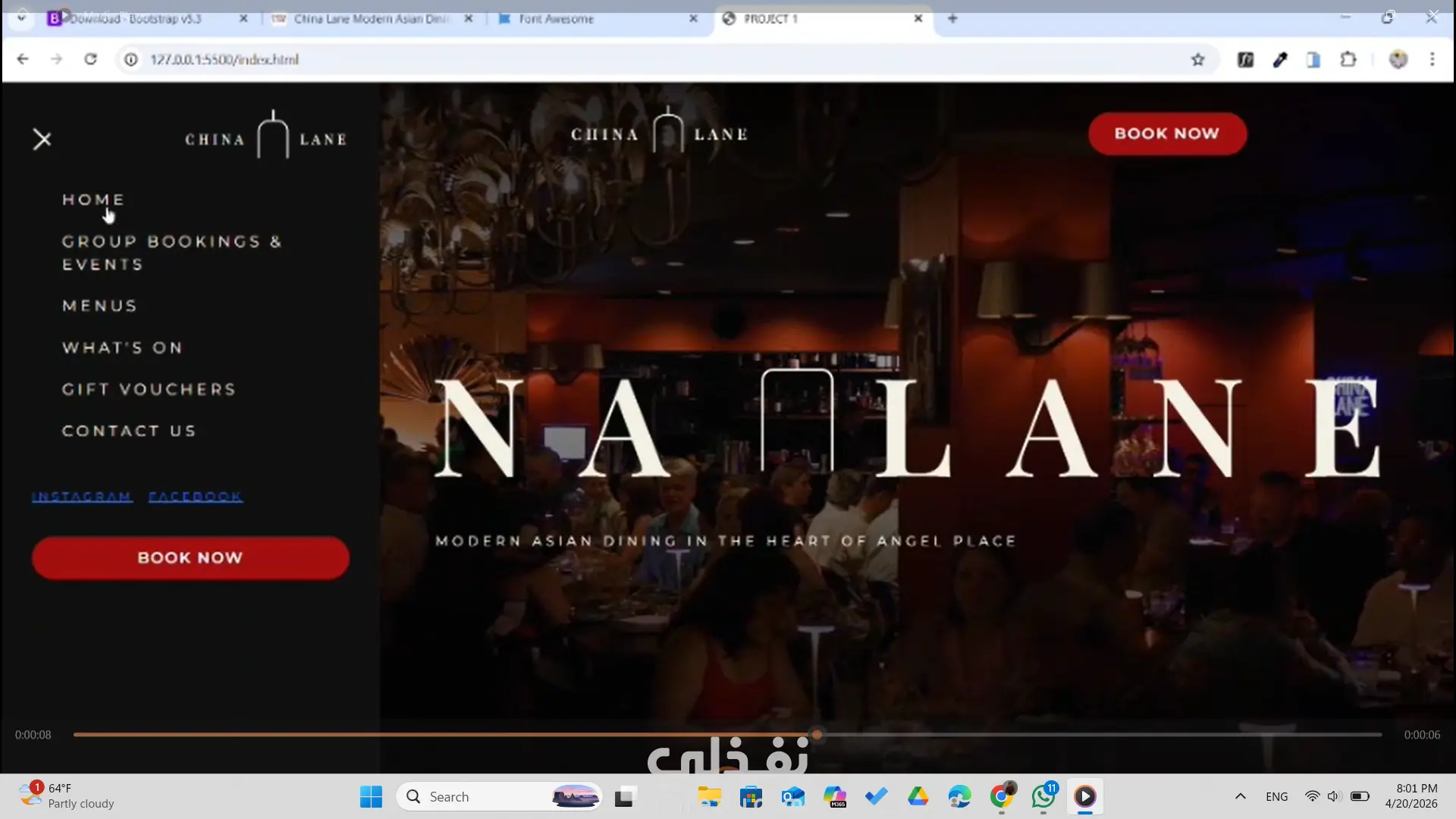Image resolution: width=1456 pixels, height=819 pixels.
Task: Select GIFT VOUCHERS in the side menu
Action: pyautogui.click(x=149, y=389)
